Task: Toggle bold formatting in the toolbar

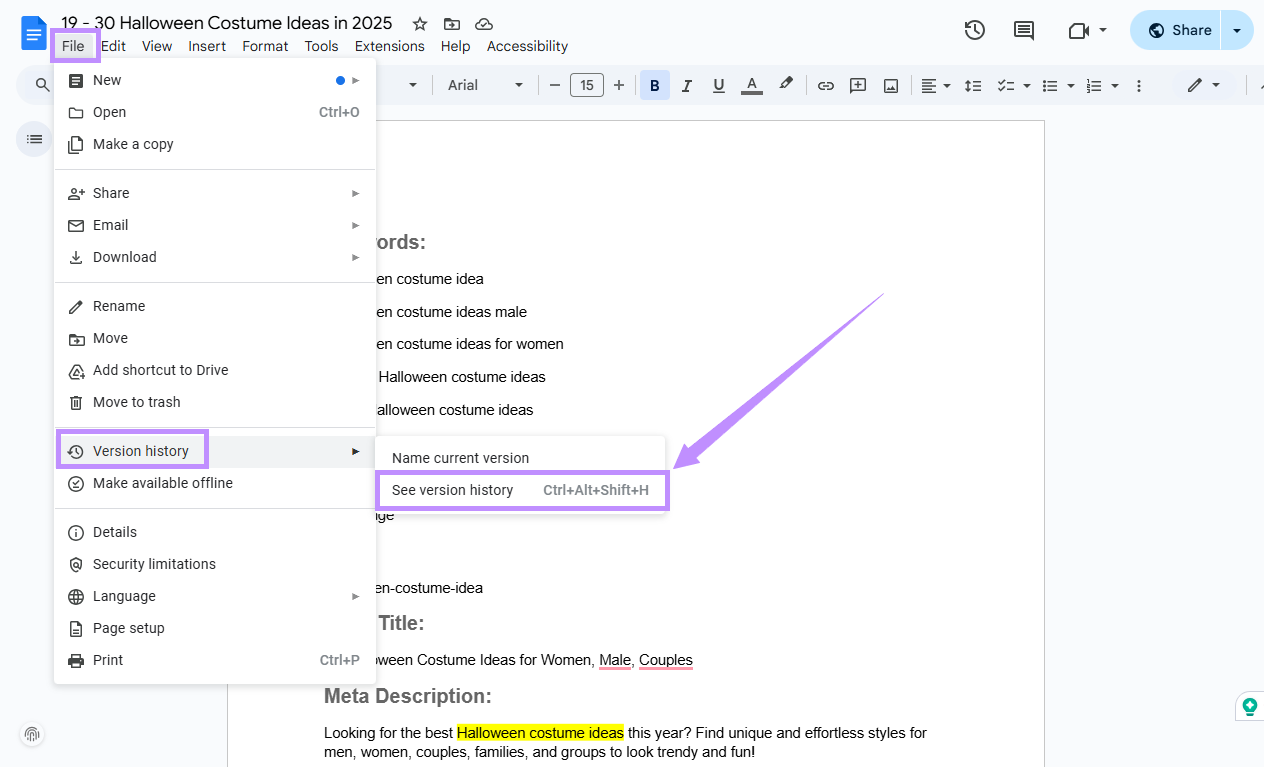Action: (x=654, y=85)
